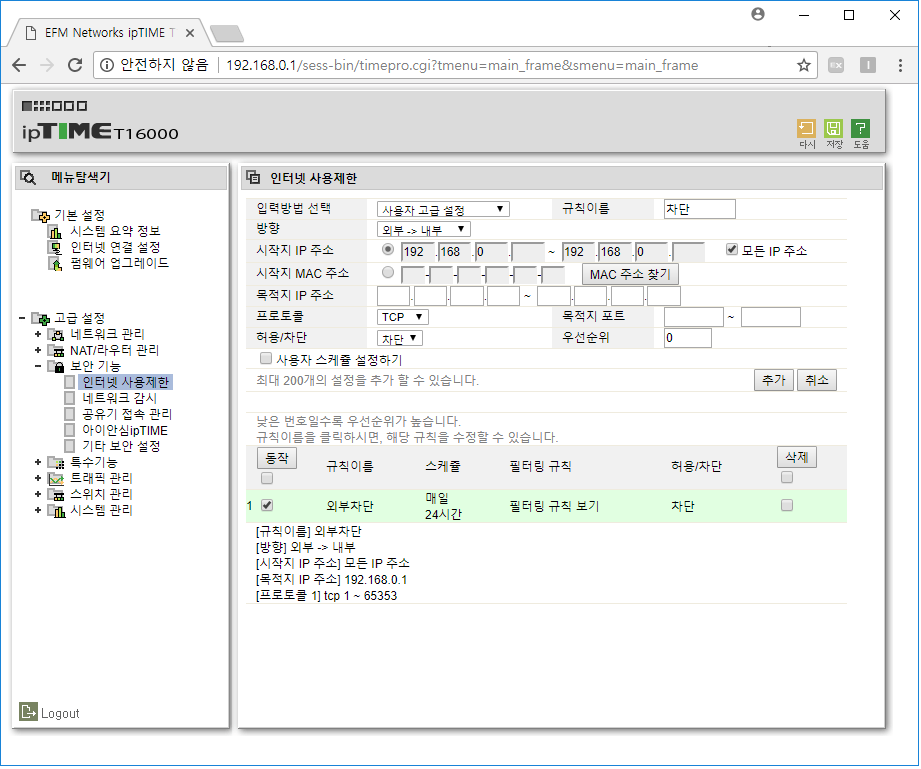Click the 트래픽 관리 graph icon

(56, 480)
